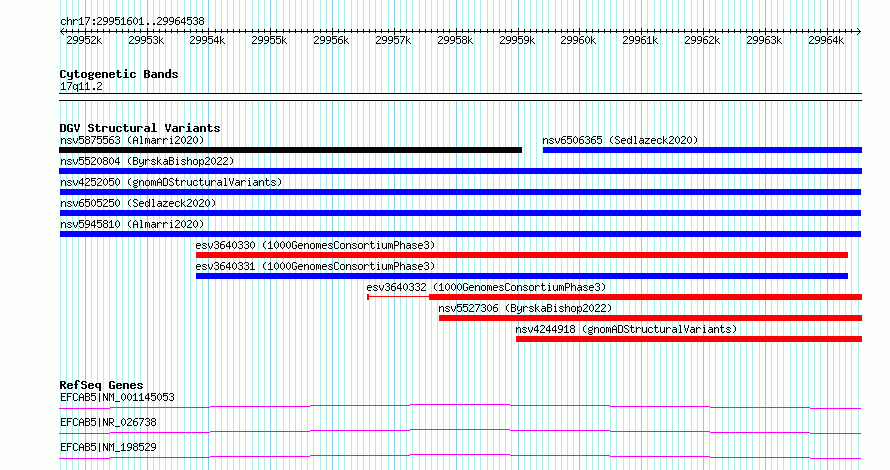Click the magenta EFCAB5|NM_001145053 transcript line
The width and height of the screenshot is (890, 470).
[x=460, y=406]
